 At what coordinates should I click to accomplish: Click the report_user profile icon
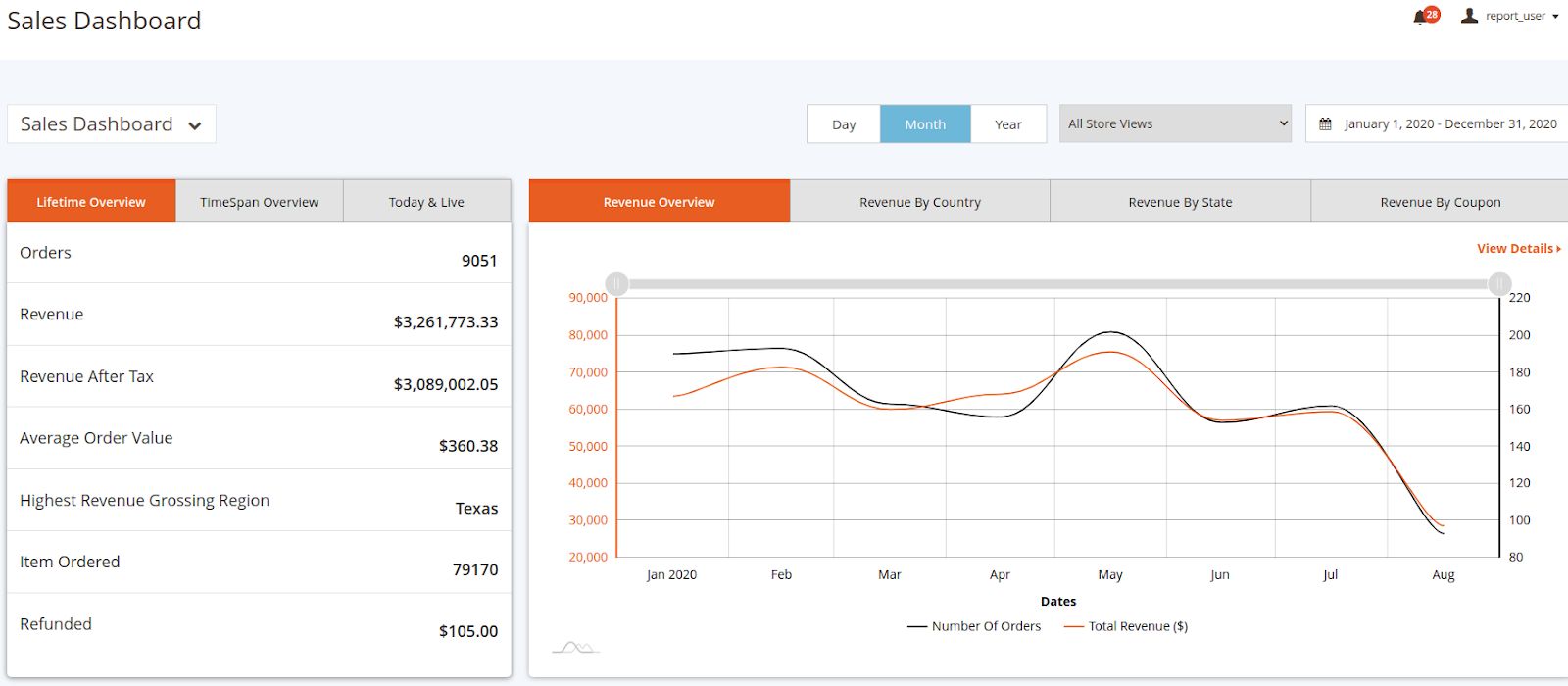[1469, 16]
